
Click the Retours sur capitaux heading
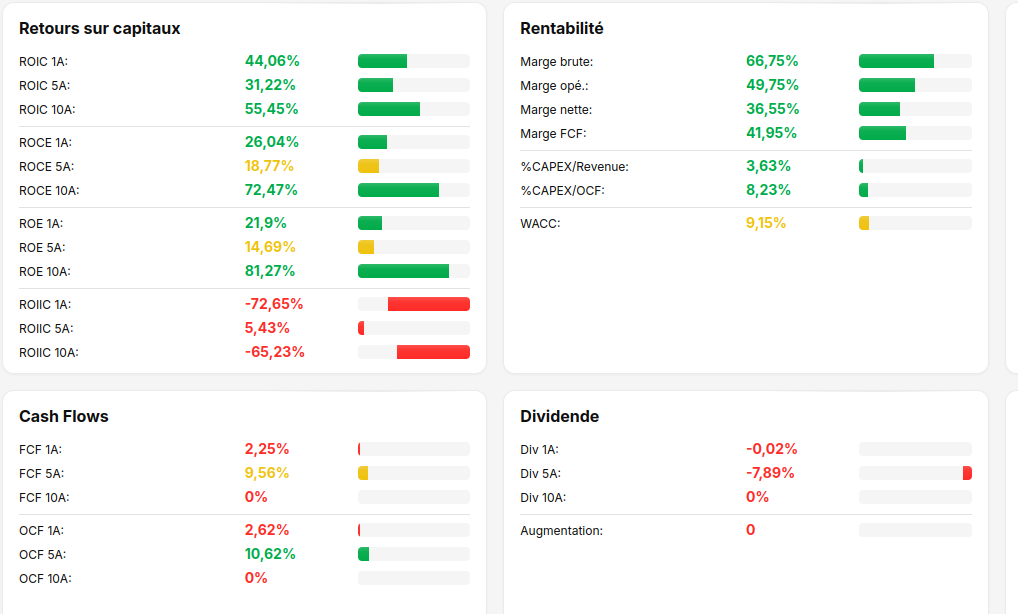(99, 29)
